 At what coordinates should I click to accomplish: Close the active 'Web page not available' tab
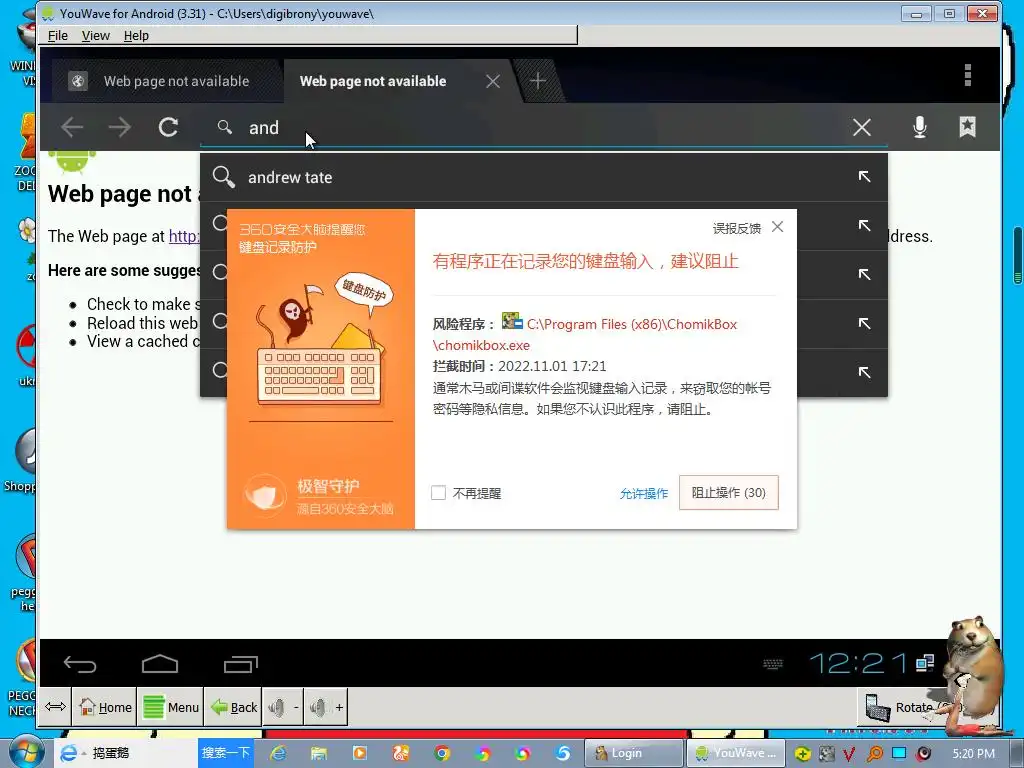[x=493, y=81]
